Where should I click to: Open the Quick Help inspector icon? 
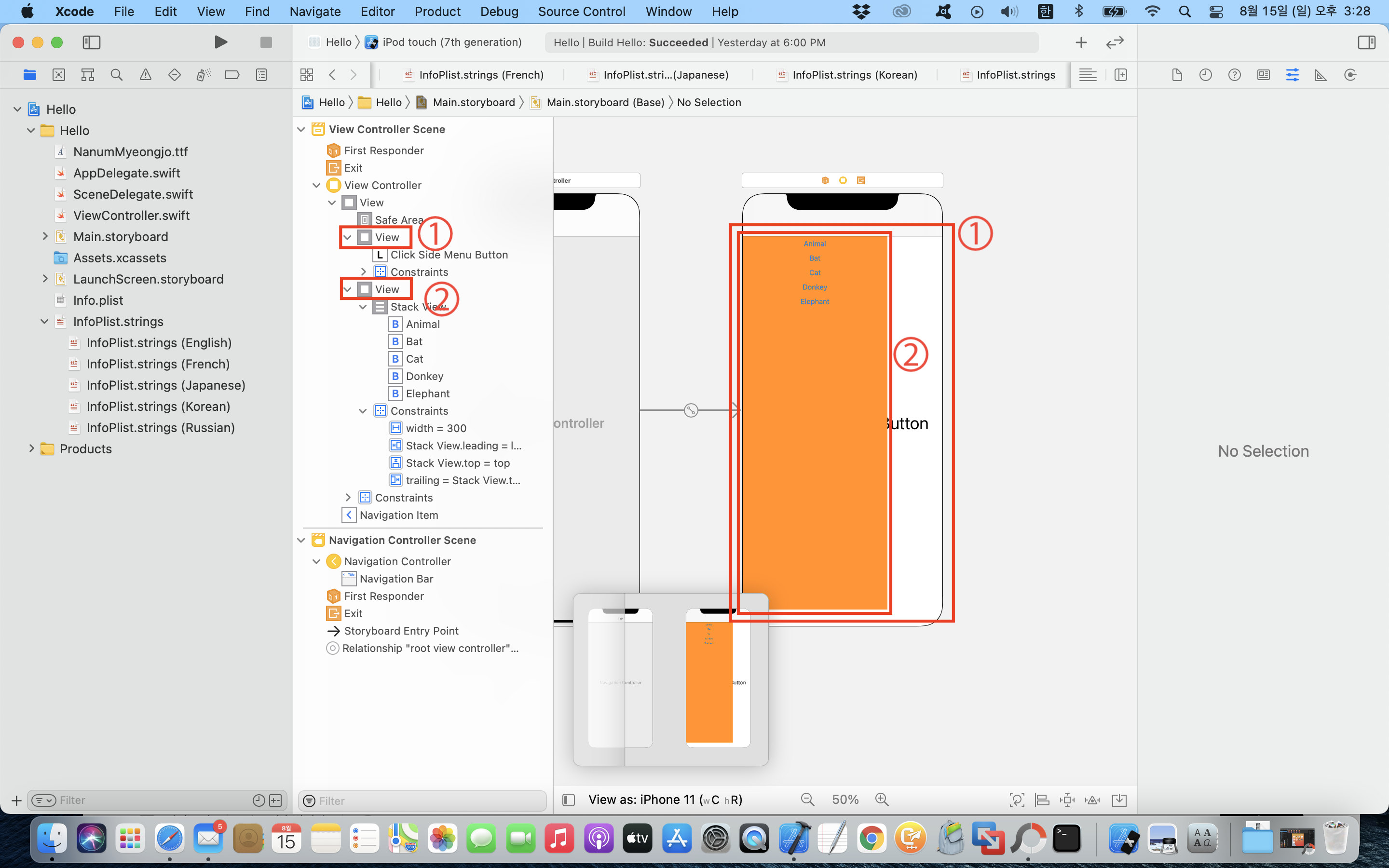click(1234, 75)
